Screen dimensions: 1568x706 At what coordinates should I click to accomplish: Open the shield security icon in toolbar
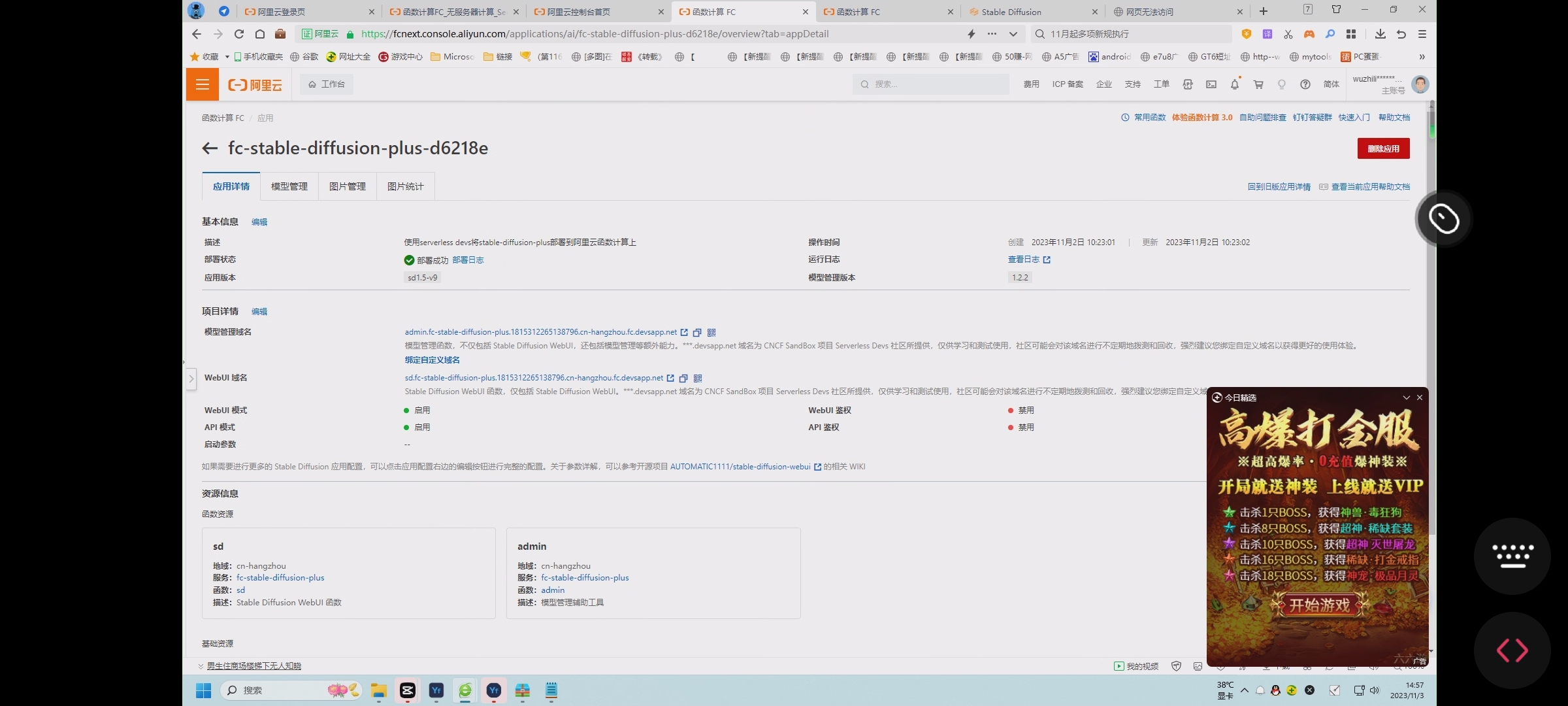click(1247, 34)
